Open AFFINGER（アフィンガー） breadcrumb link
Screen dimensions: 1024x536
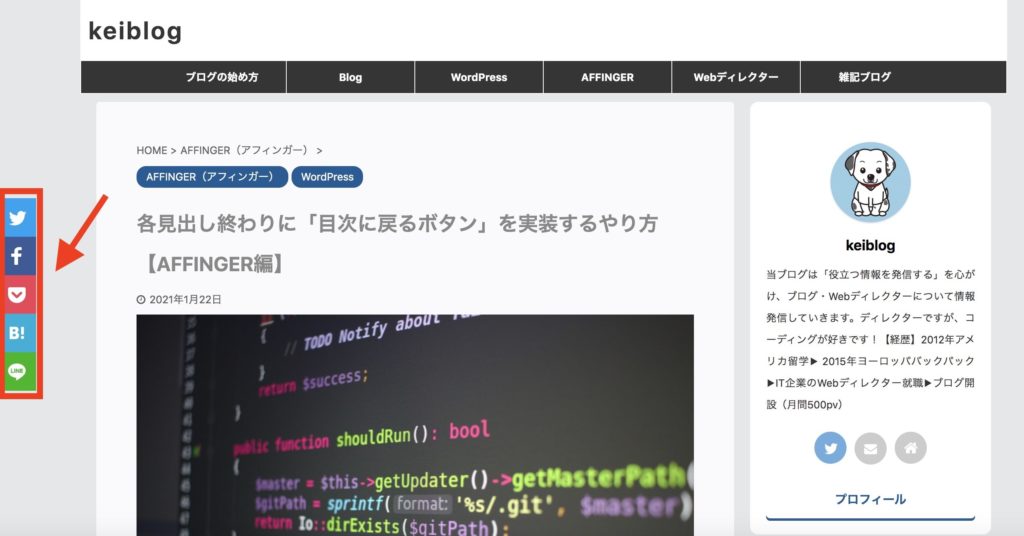[247, 150]
